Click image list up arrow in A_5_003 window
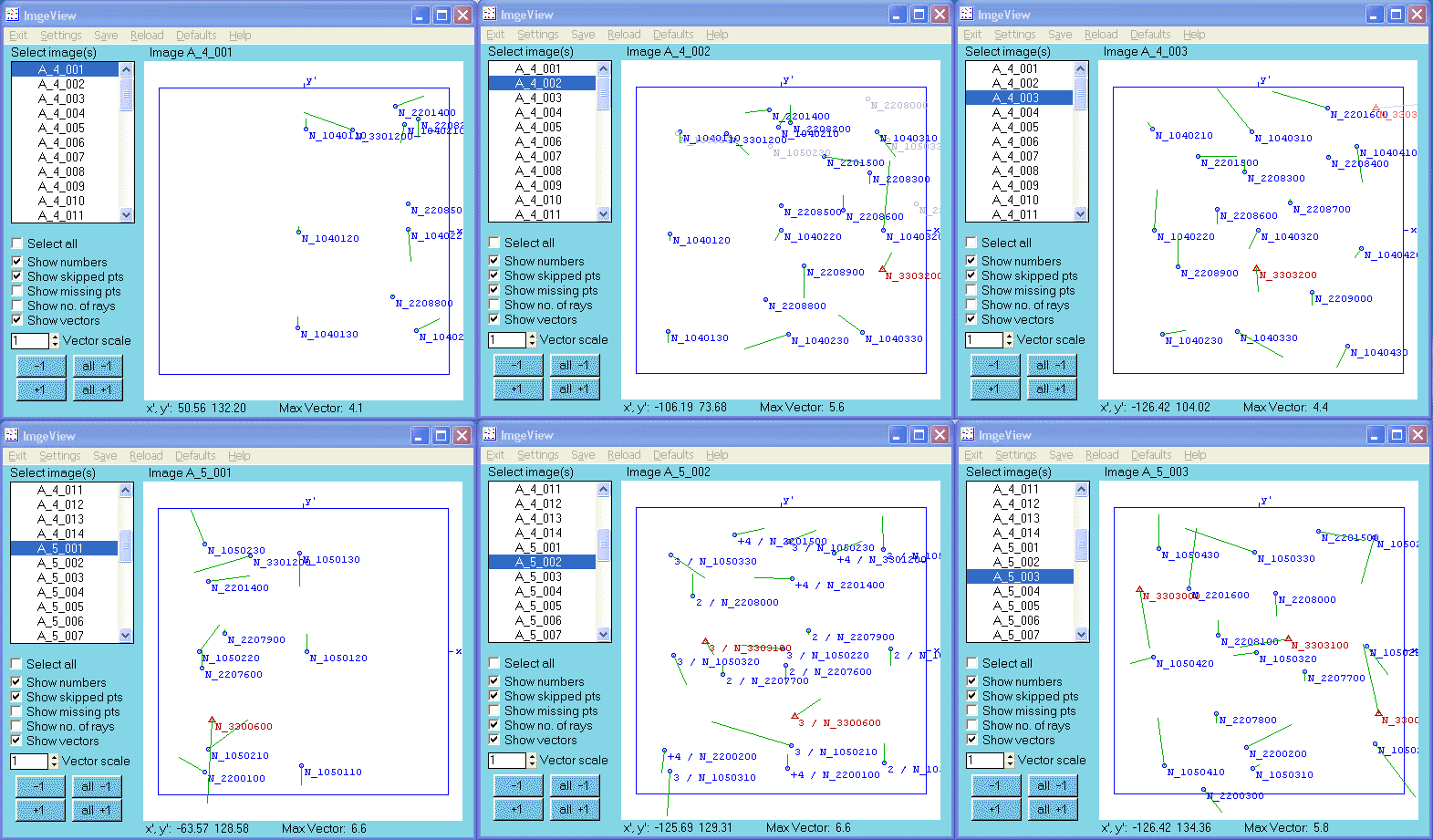Image resolution: width=1433 pixels, height=840 pixels. 1081,489
